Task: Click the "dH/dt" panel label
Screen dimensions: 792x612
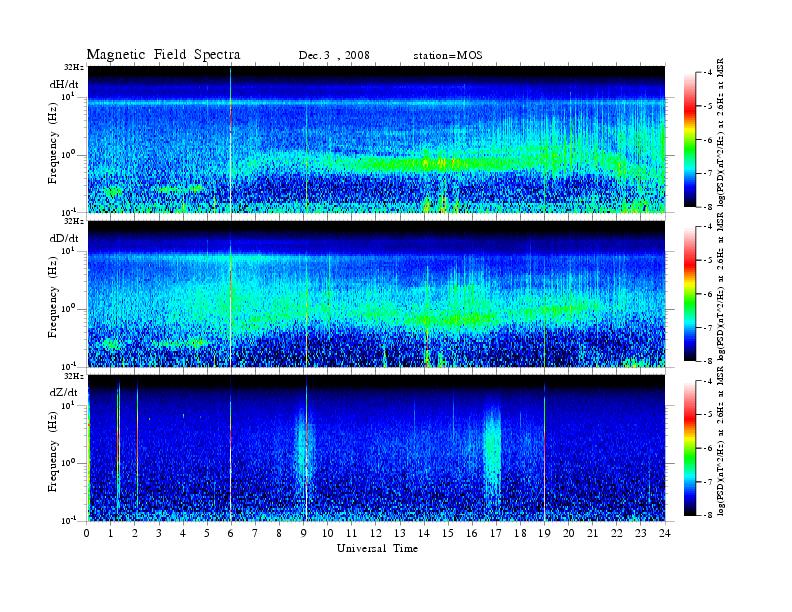Action: pos(64,84)
